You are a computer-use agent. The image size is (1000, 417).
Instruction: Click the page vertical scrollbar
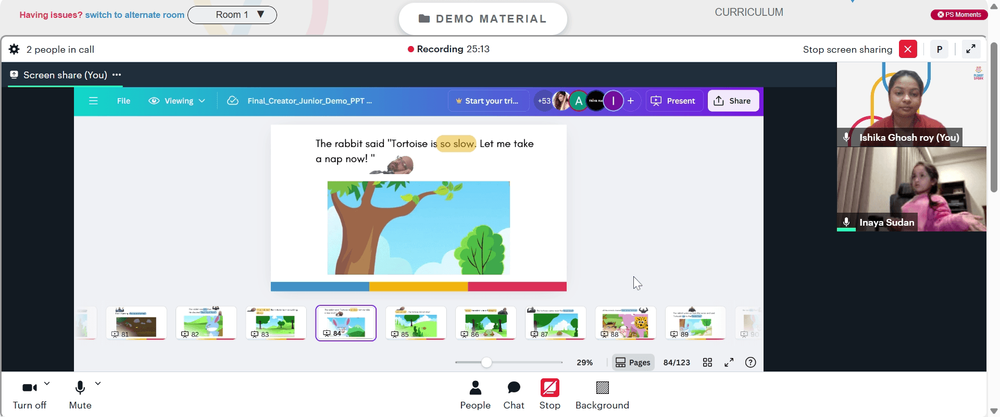[995, 115]
